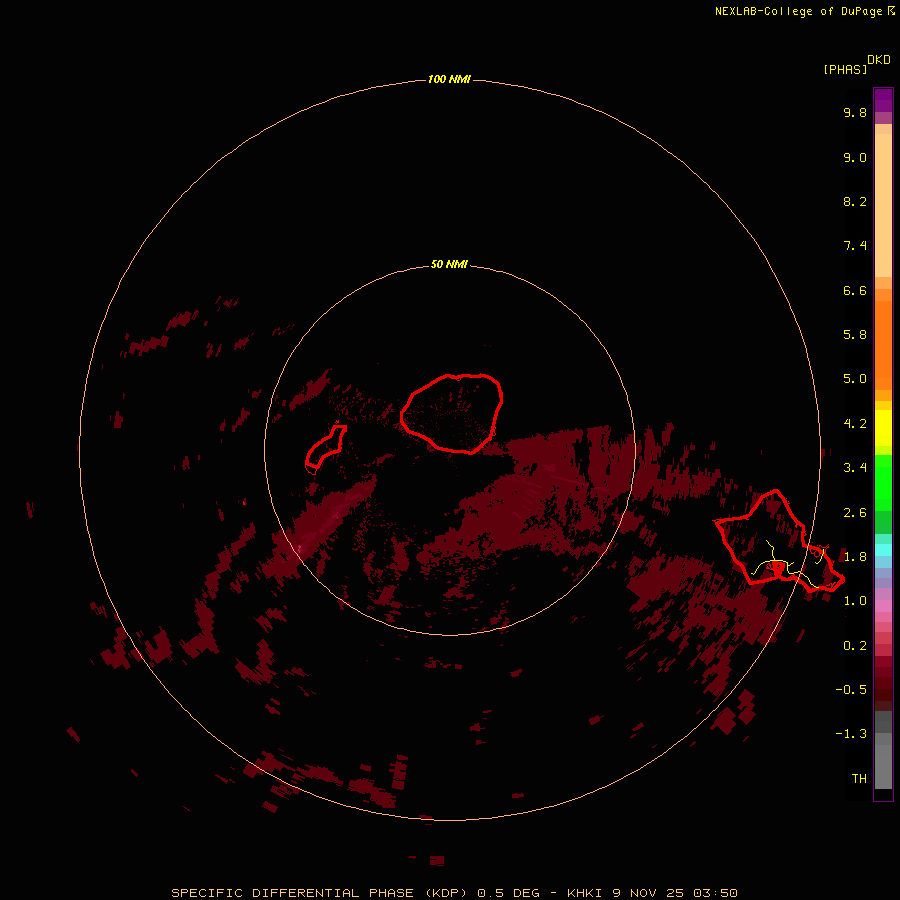Click the 5.0 value on the color scale
The height and width of the screenshot is (900, 900).
coord(855,379)
